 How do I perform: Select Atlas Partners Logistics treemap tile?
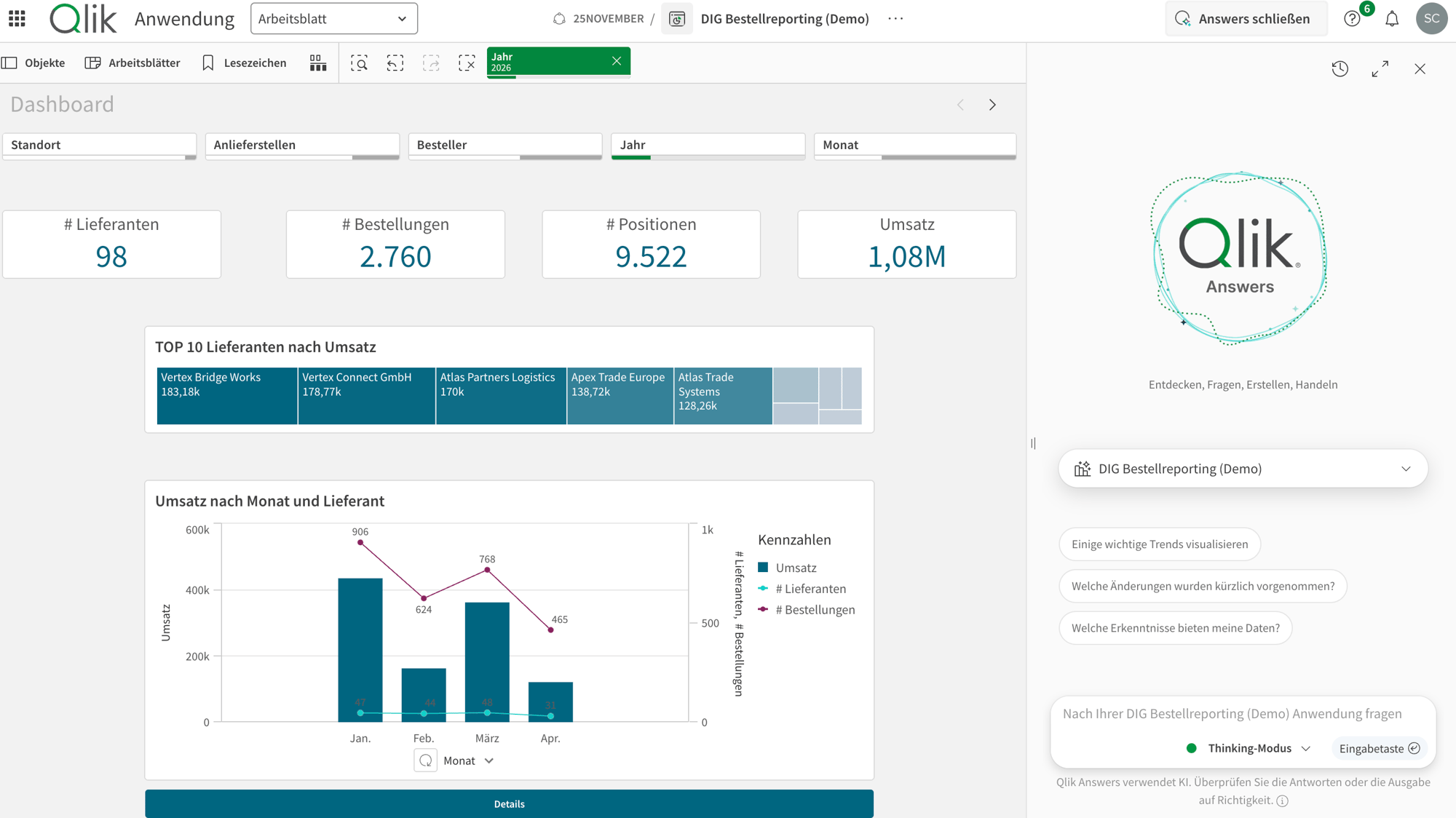click(x=502, y=396)
